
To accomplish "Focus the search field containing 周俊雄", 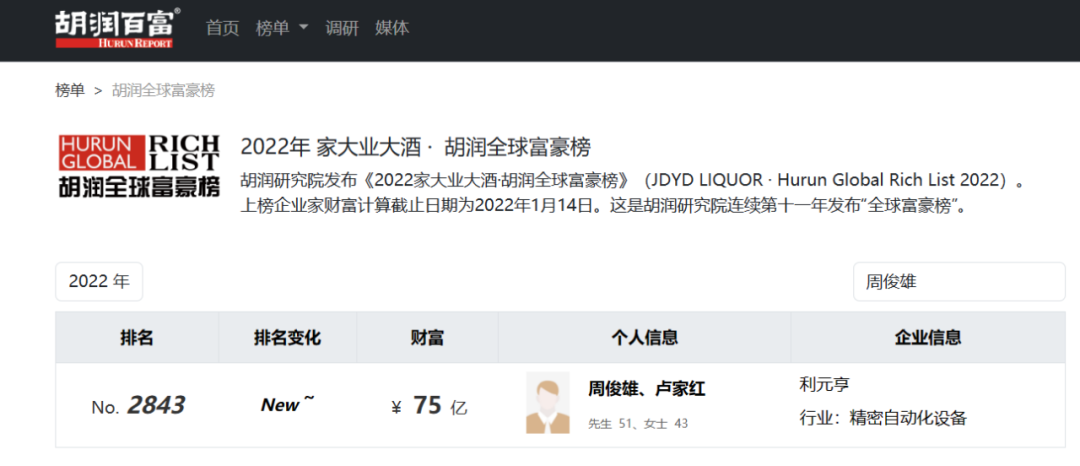I will [x=959, y=282].
